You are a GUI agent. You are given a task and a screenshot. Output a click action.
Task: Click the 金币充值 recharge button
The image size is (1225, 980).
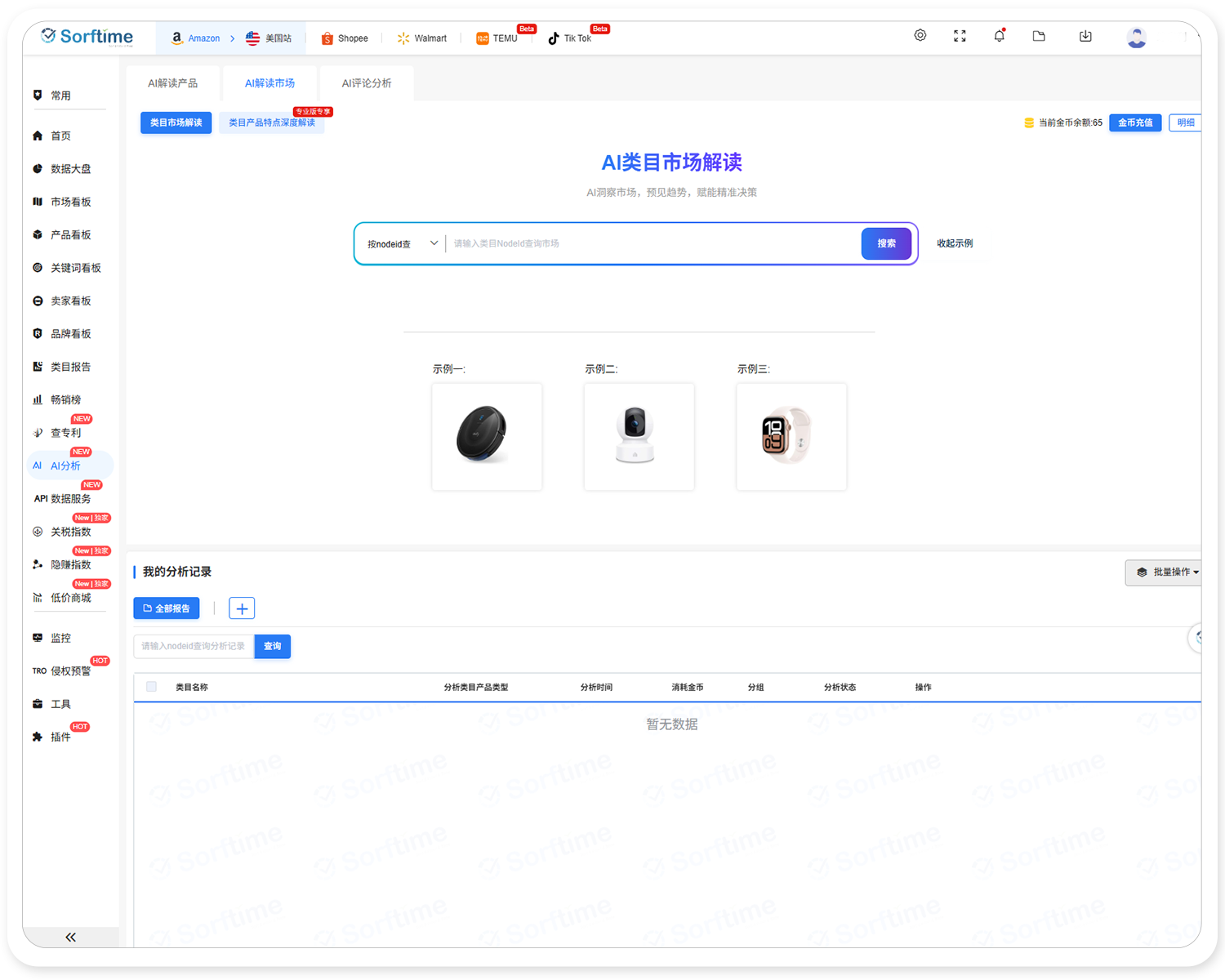1134,122
